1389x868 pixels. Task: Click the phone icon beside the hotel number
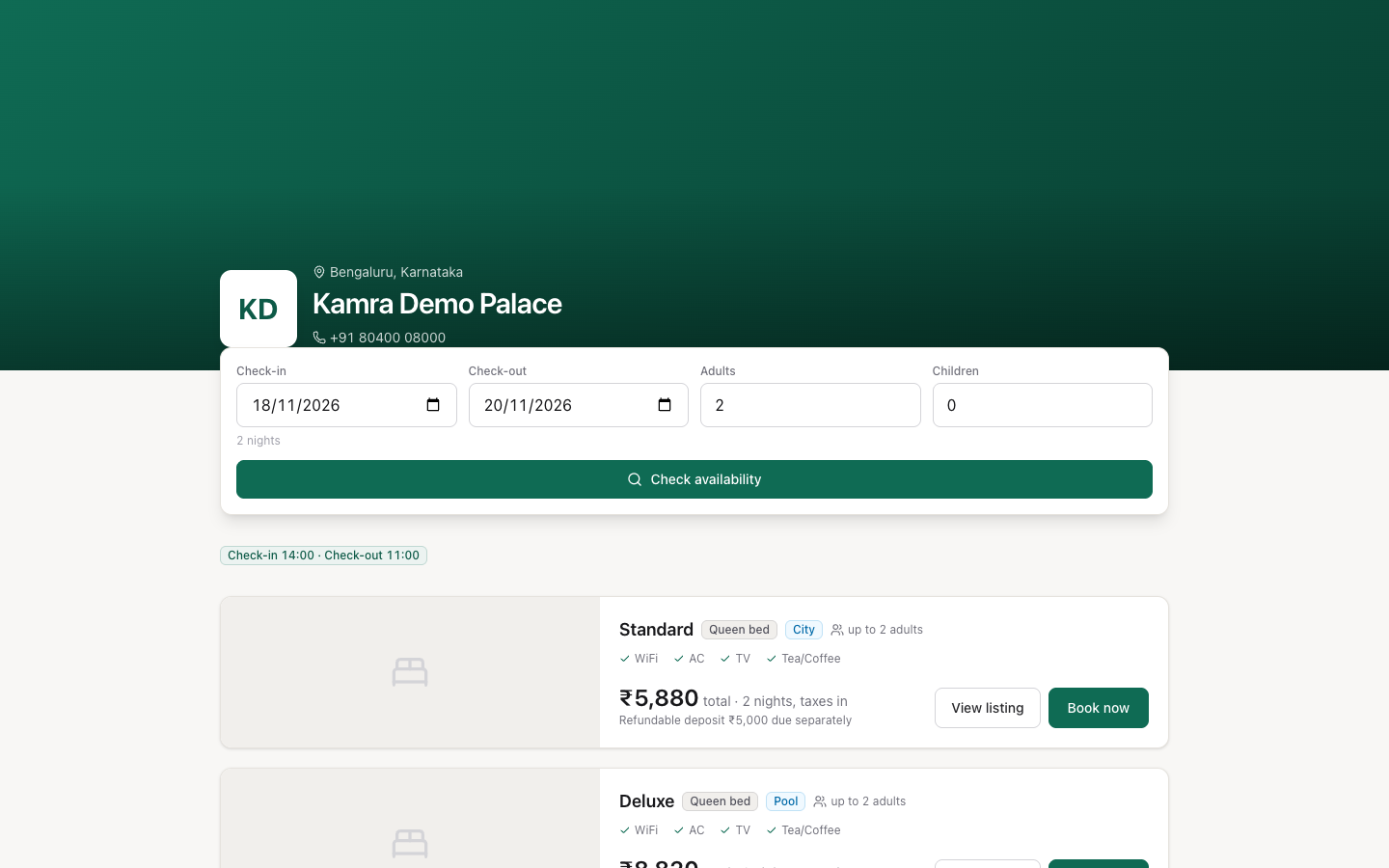(319, 338)
